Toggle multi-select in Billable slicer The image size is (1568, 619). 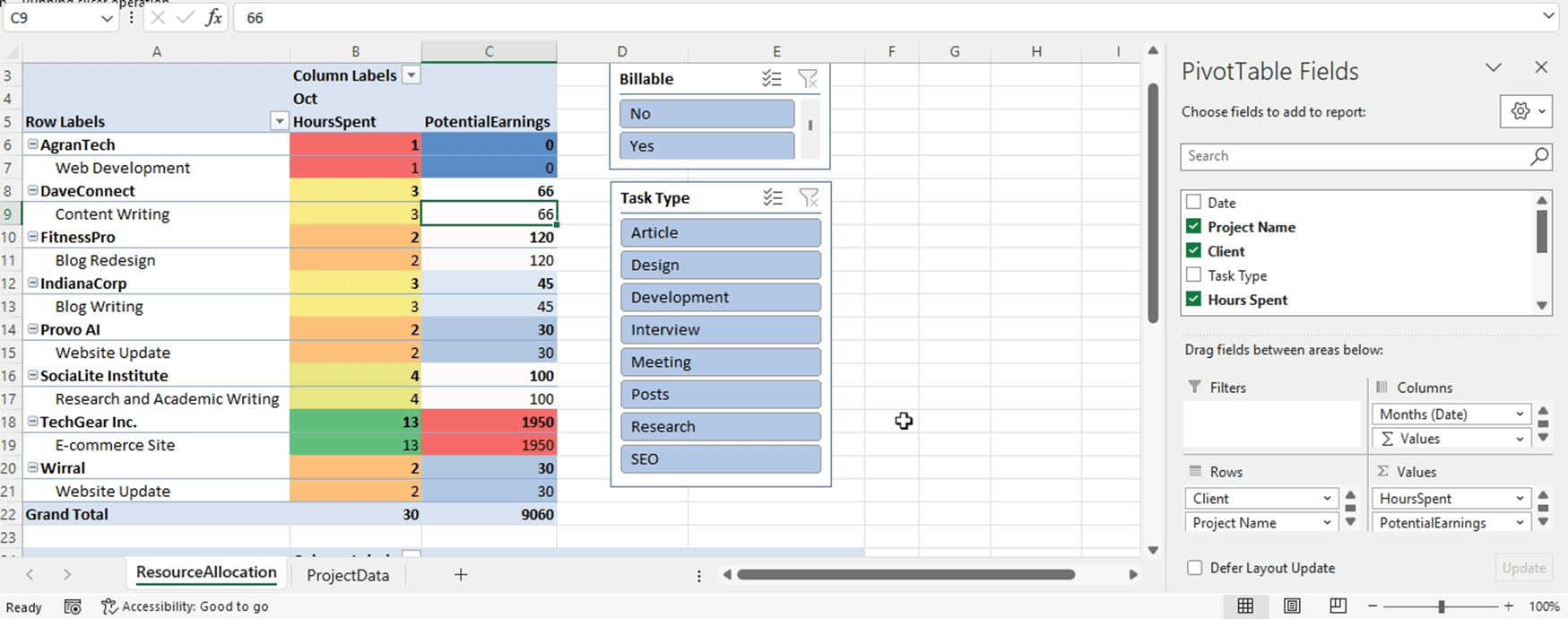tap(772, 79)
